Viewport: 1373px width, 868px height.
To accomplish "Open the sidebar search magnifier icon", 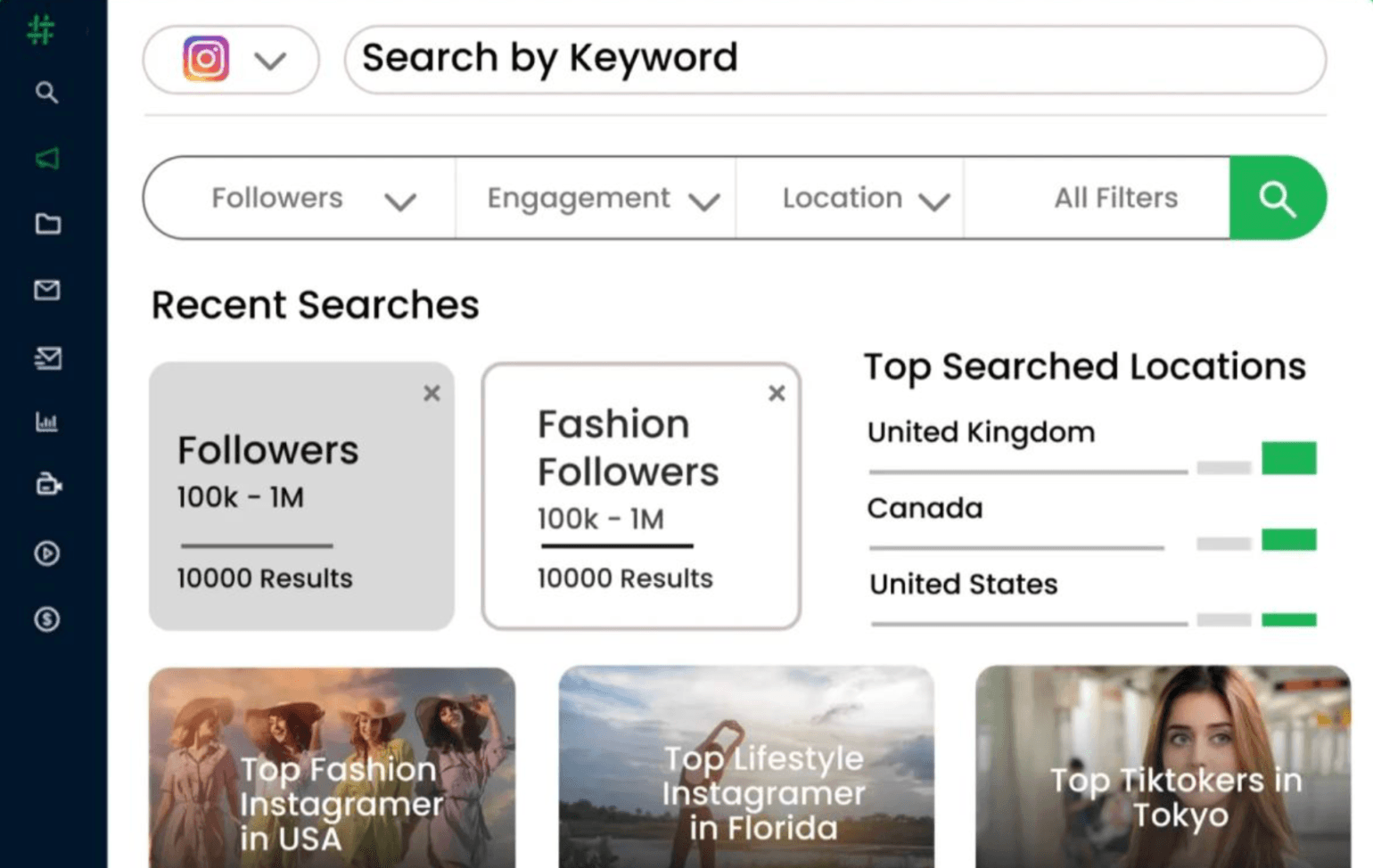I will (x=46, y=93).
